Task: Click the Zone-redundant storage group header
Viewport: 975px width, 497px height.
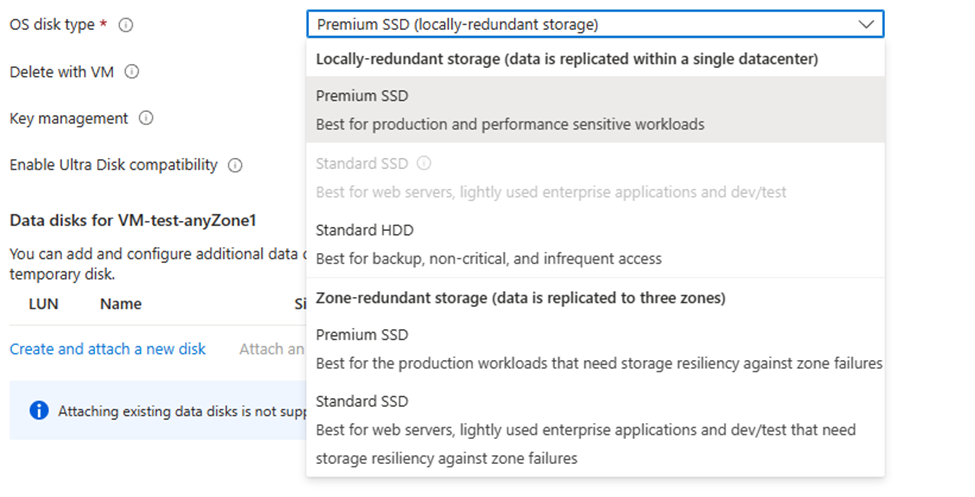Action: 520,298
